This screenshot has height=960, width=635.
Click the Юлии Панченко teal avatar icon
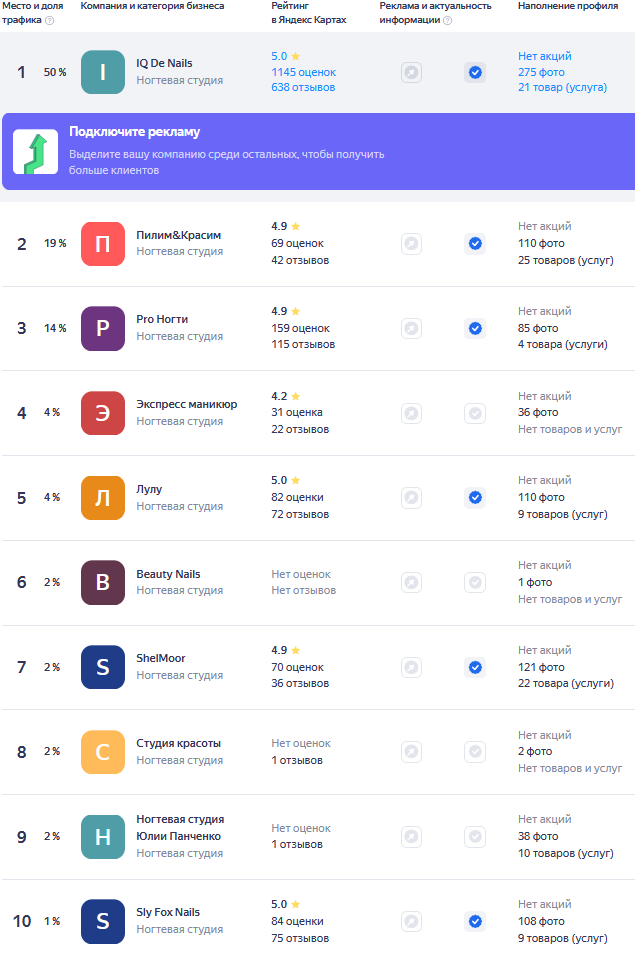point(103,836)
